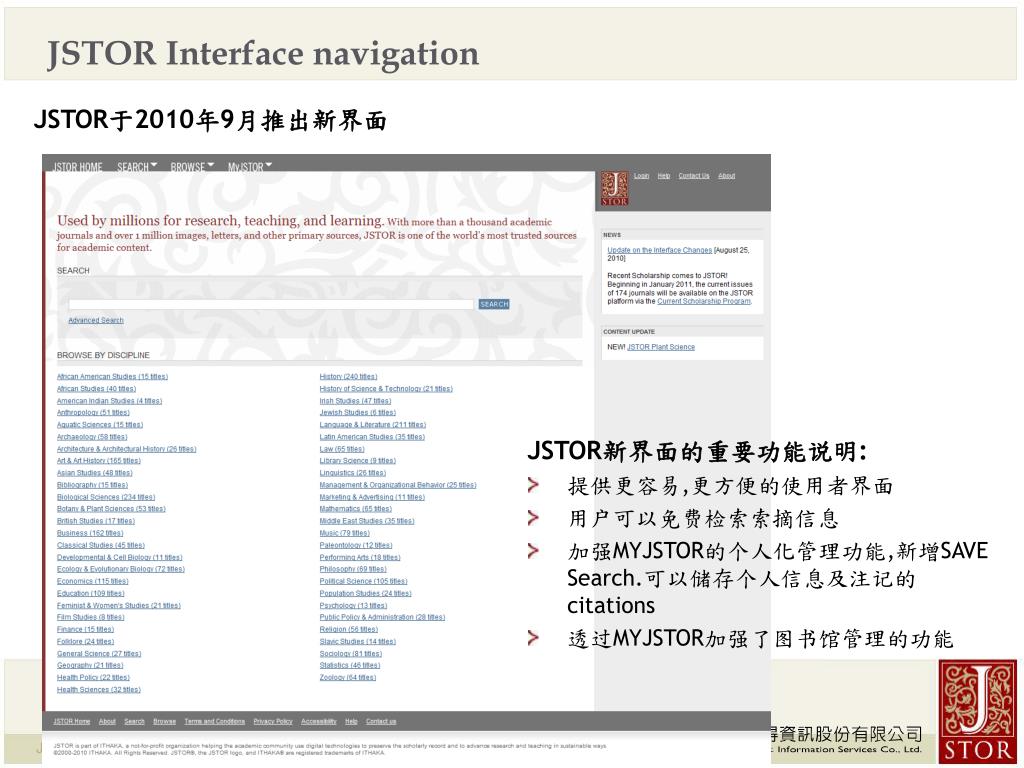
Task: Expand the BROWSE dropdown menu
Action: coord(192,167)
